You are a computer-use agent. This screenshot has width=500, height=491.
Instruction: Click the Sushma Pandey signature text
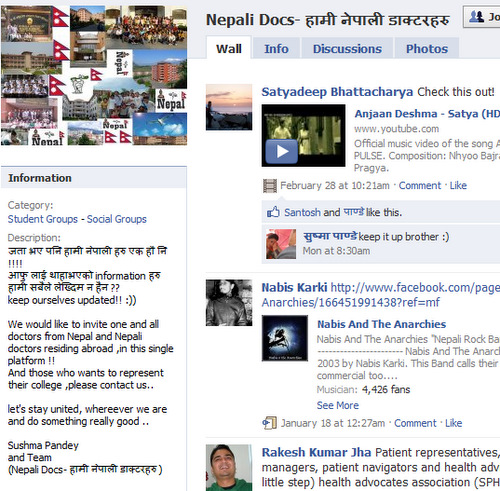pos(43,445)
